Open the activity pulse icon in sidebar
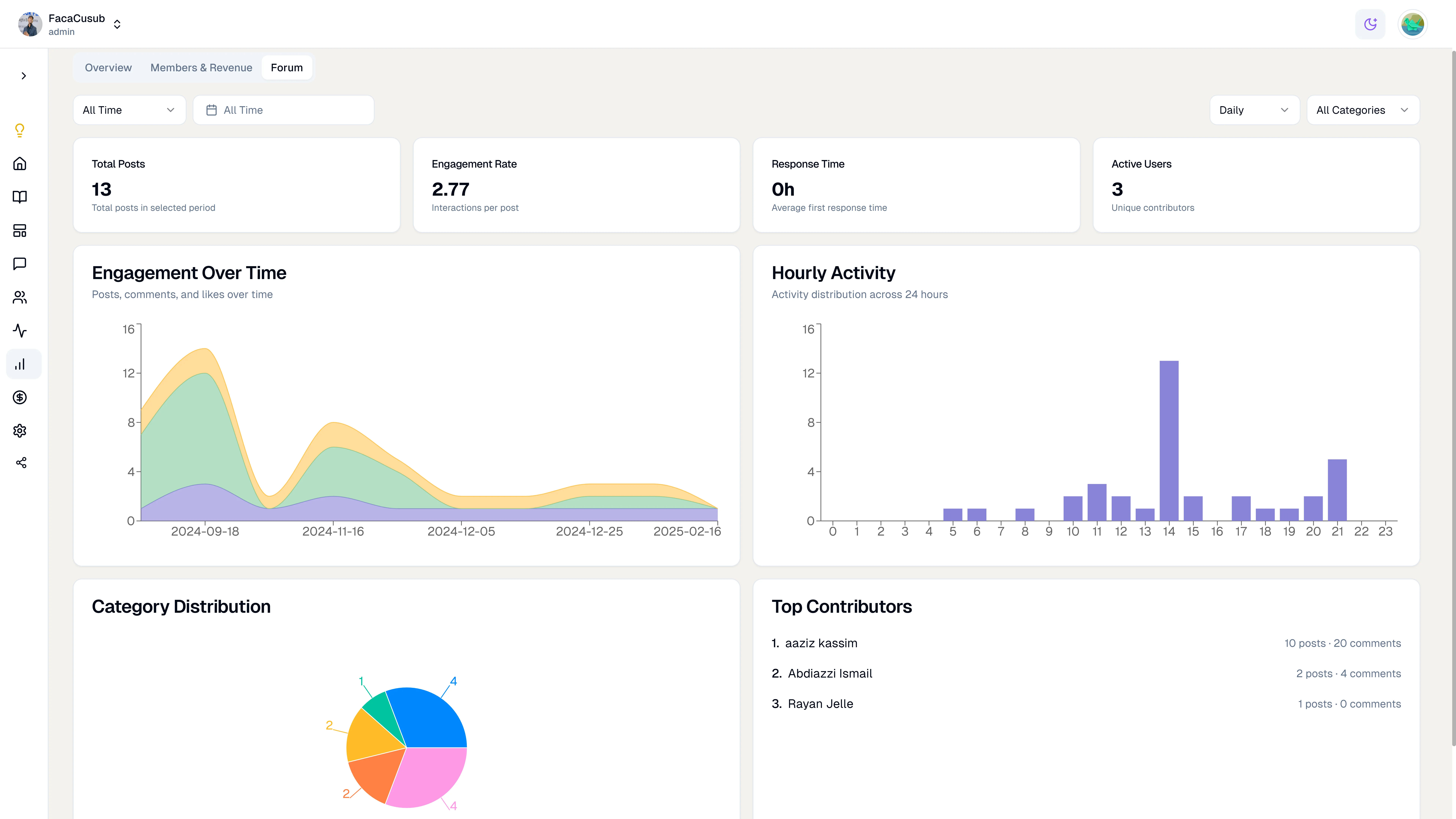 (x=20, y=331)
